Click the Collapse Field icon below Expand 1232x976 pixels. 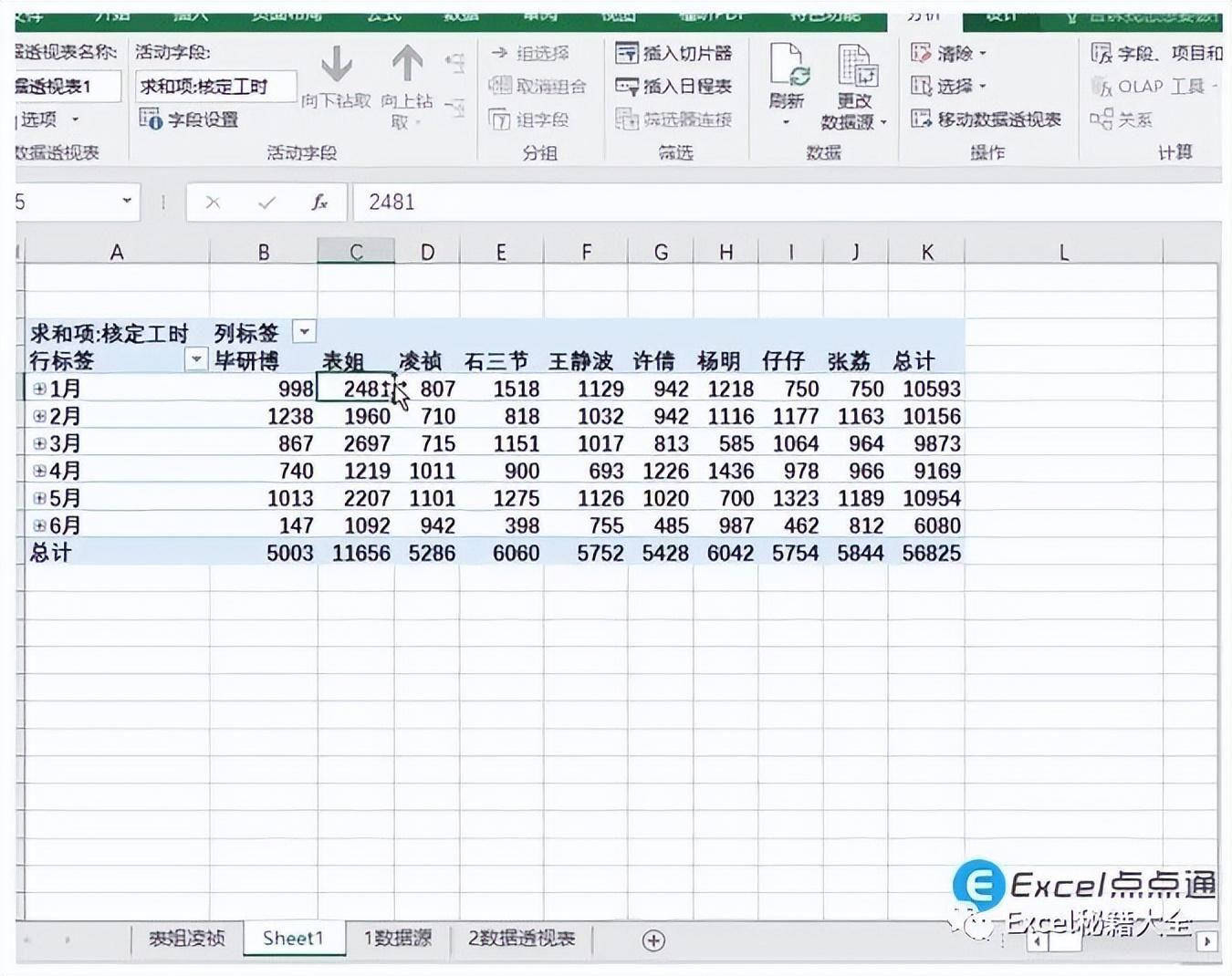point(454,109)
